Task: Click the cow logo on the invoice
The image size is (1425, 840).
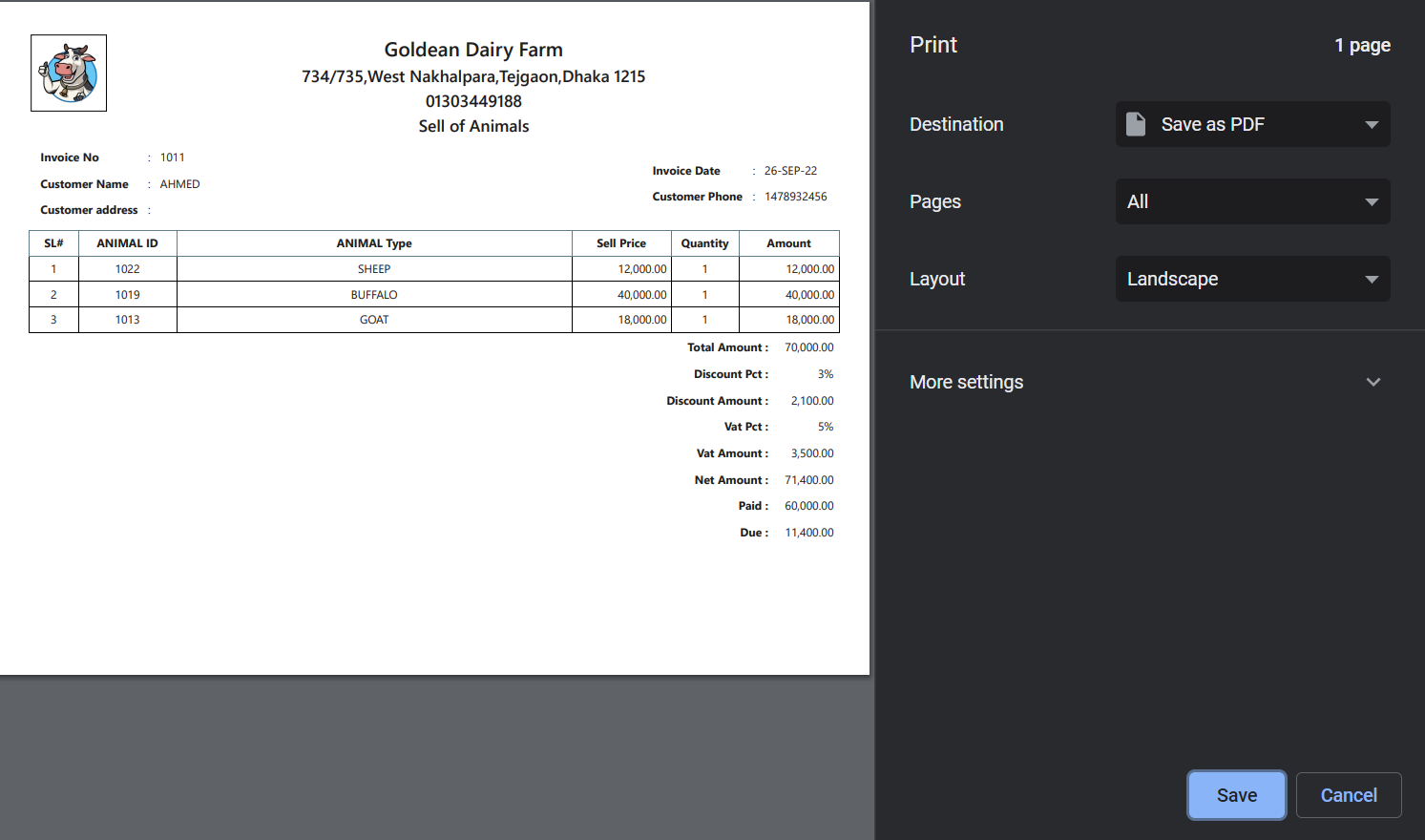Action: click(x=69, y=73)
